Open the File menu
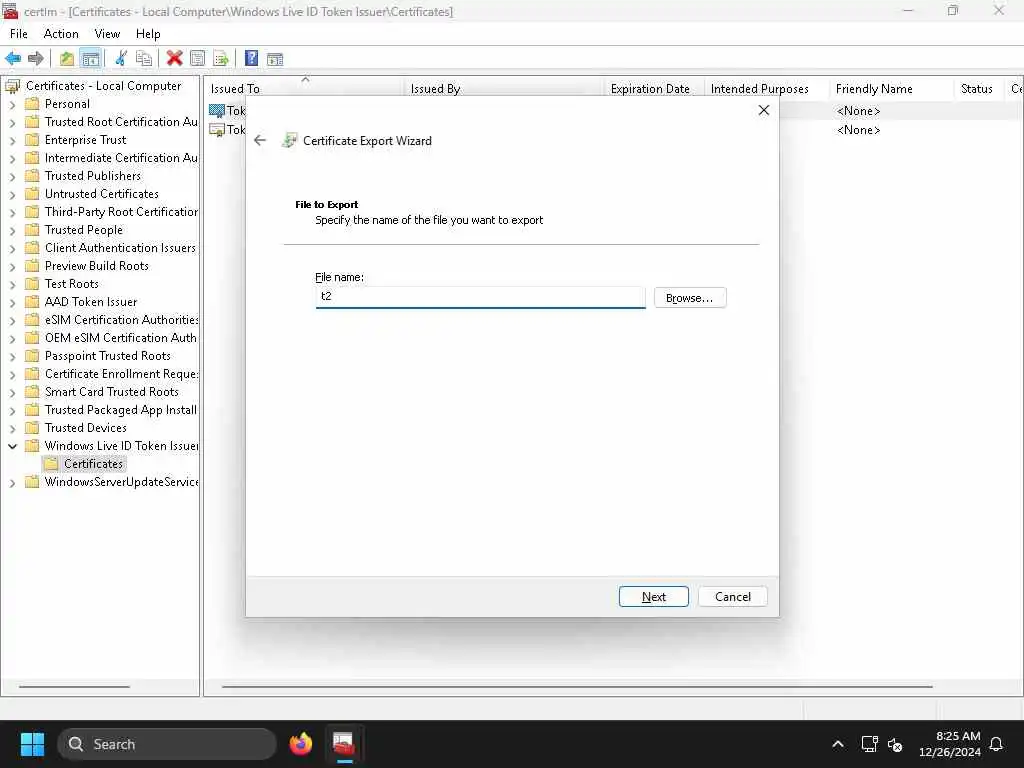This screenshot has height=768, width=1024. 18,34
